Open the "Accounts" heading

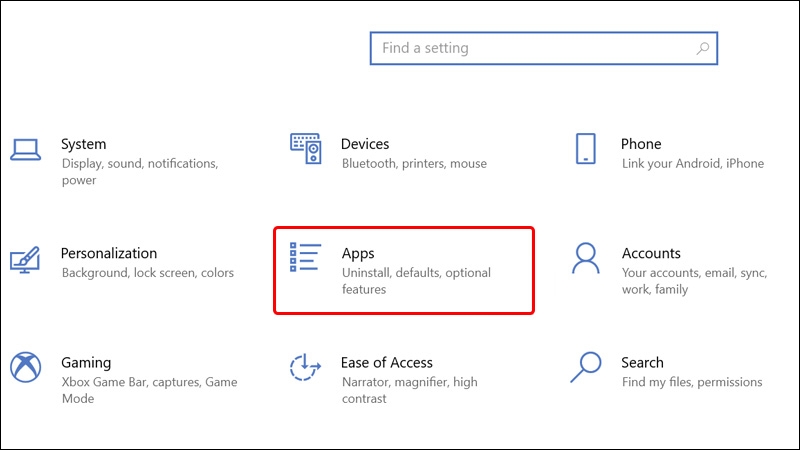coord(651,254)
